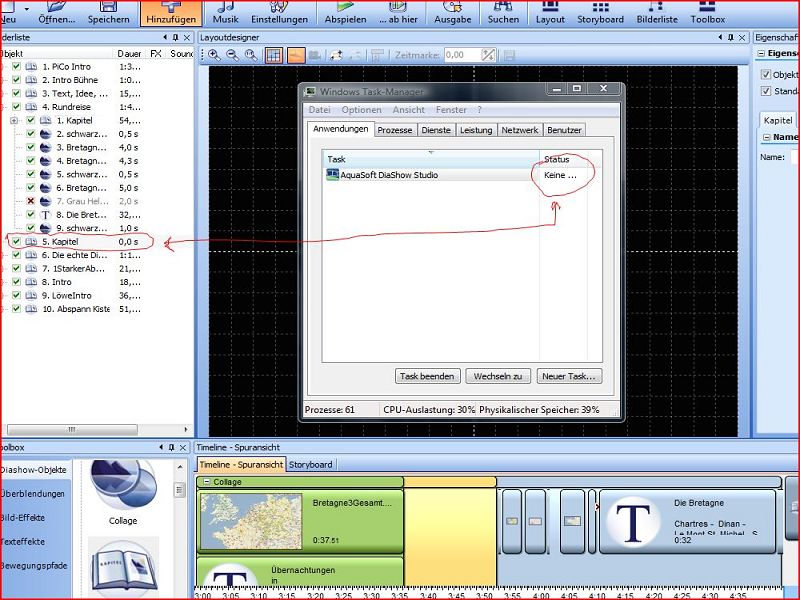800x600 pixels.
Task: Uncheck the checkbox for 5. Kapitel
Action: (17, 242)
